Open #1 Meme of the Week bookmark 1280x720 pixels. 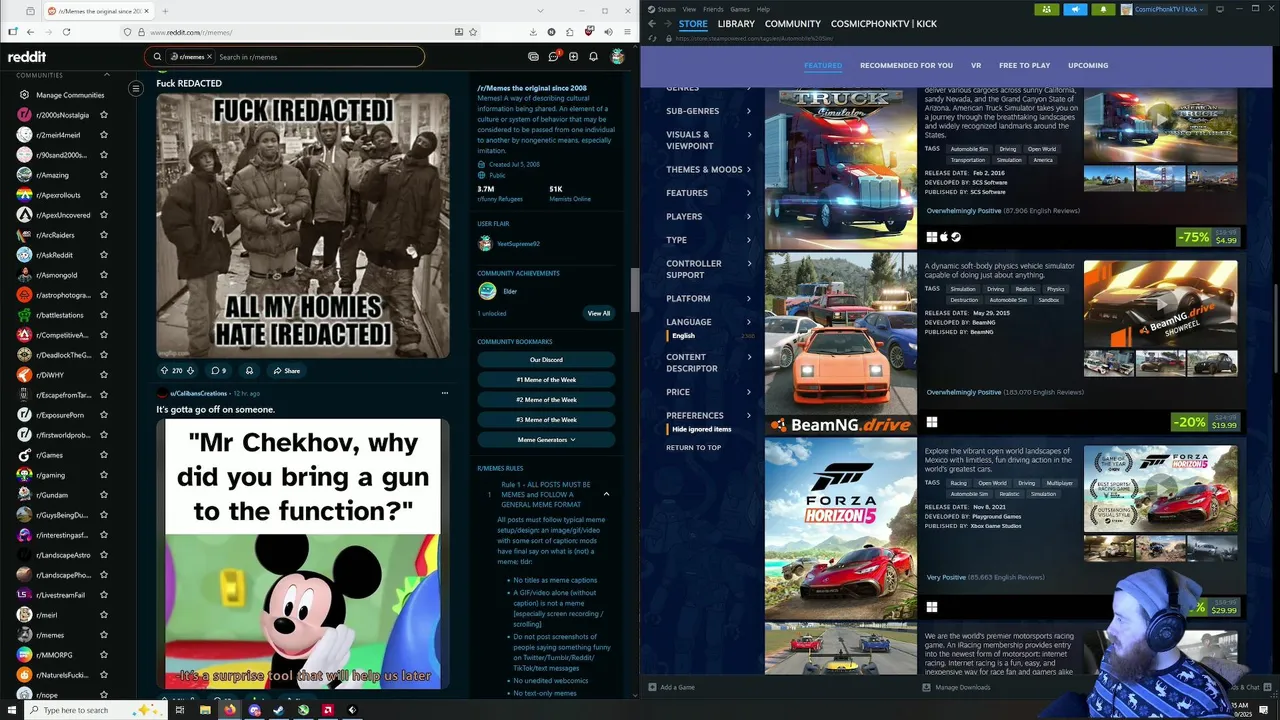coord(546,380)
